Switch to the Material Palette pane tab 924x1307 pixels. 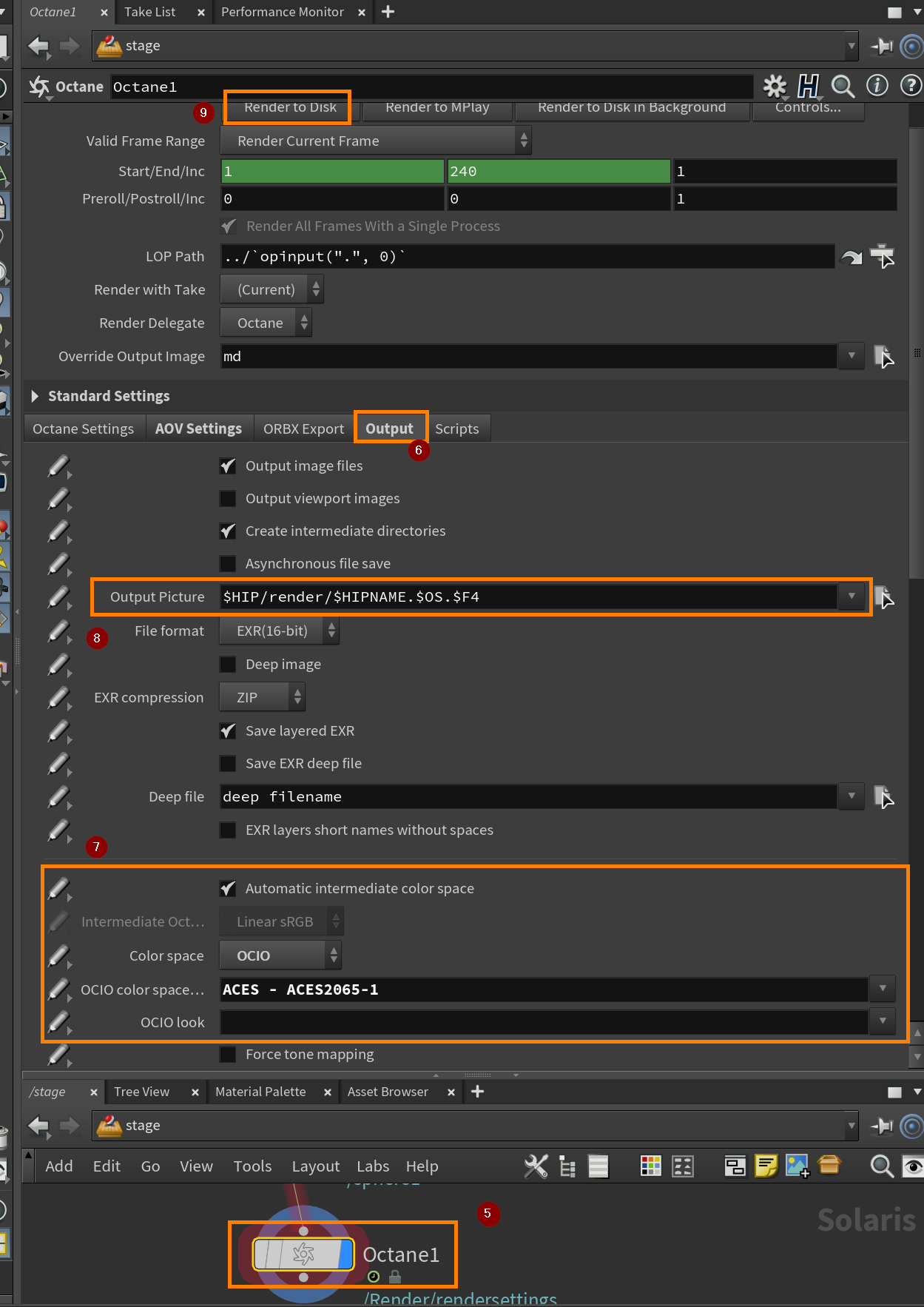click(x=260, y=1092)
